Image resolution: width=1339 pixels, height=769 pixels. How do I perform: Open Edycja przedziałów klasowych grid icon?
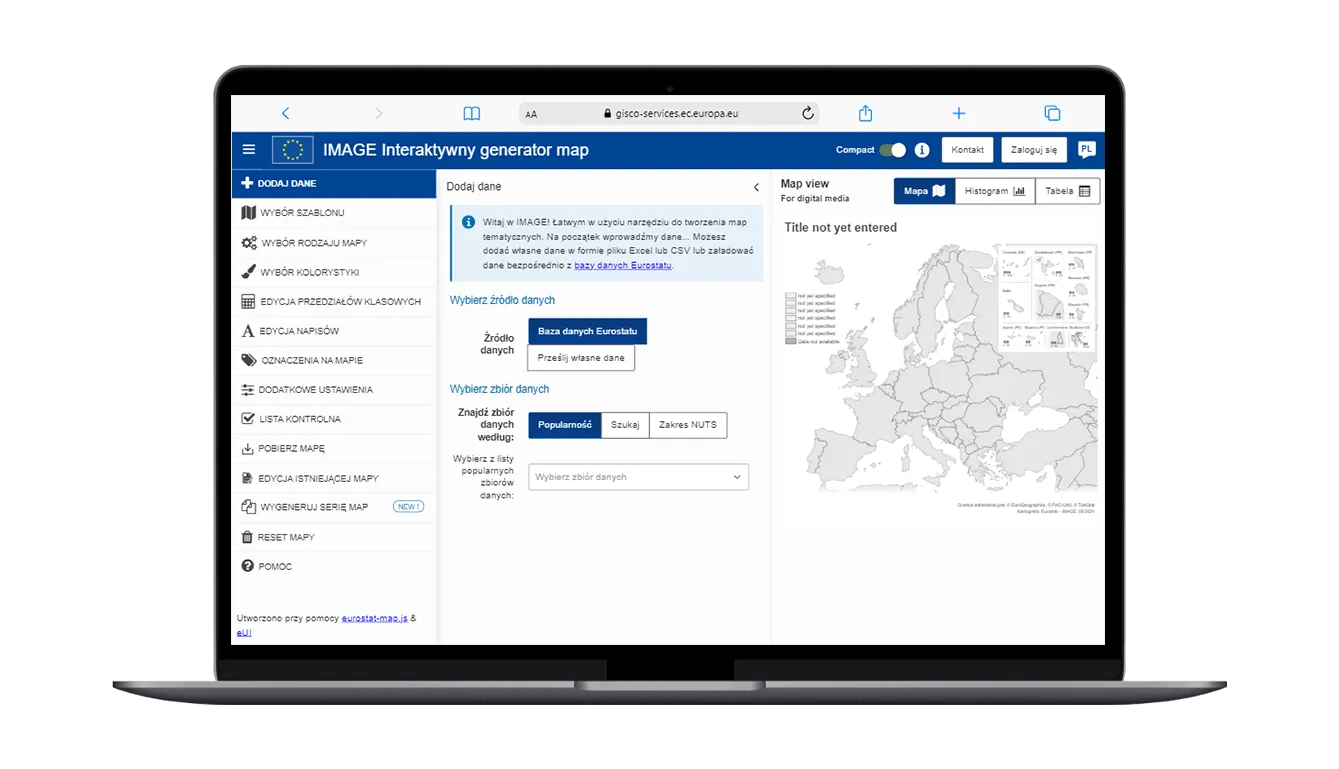(247, 301)
